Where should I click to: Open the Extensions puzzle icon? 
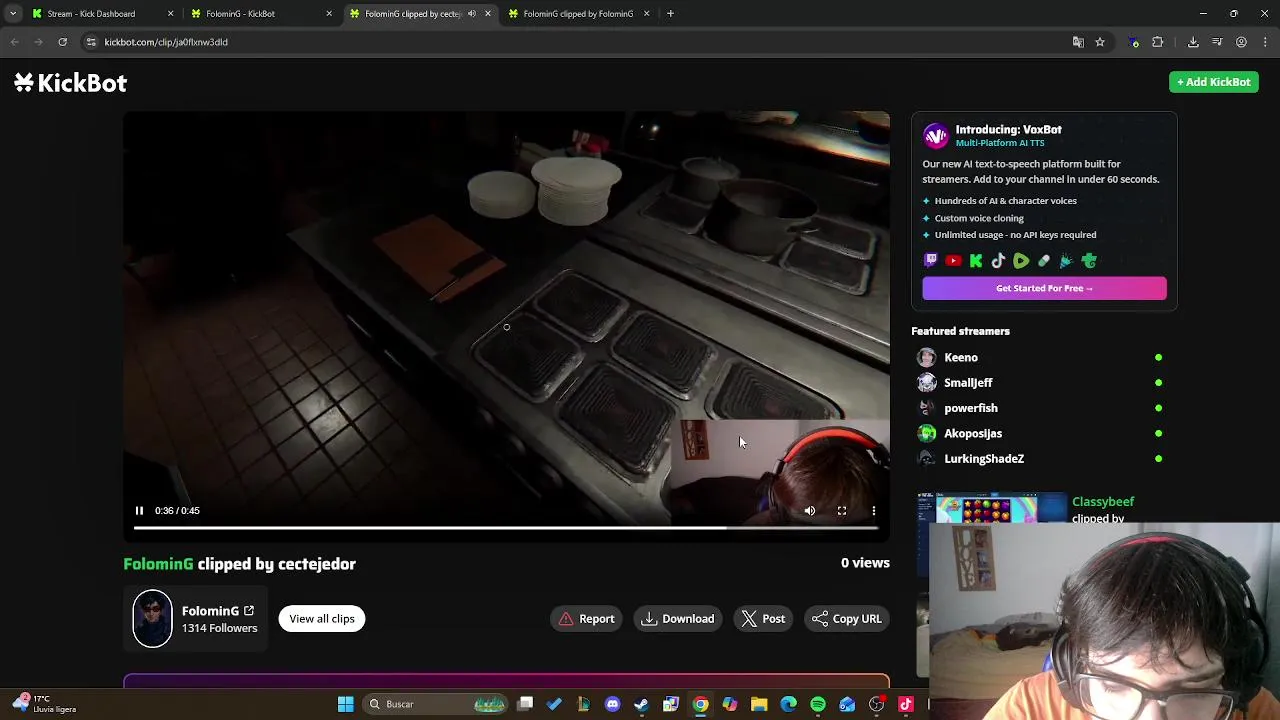tap(1158, 42)
